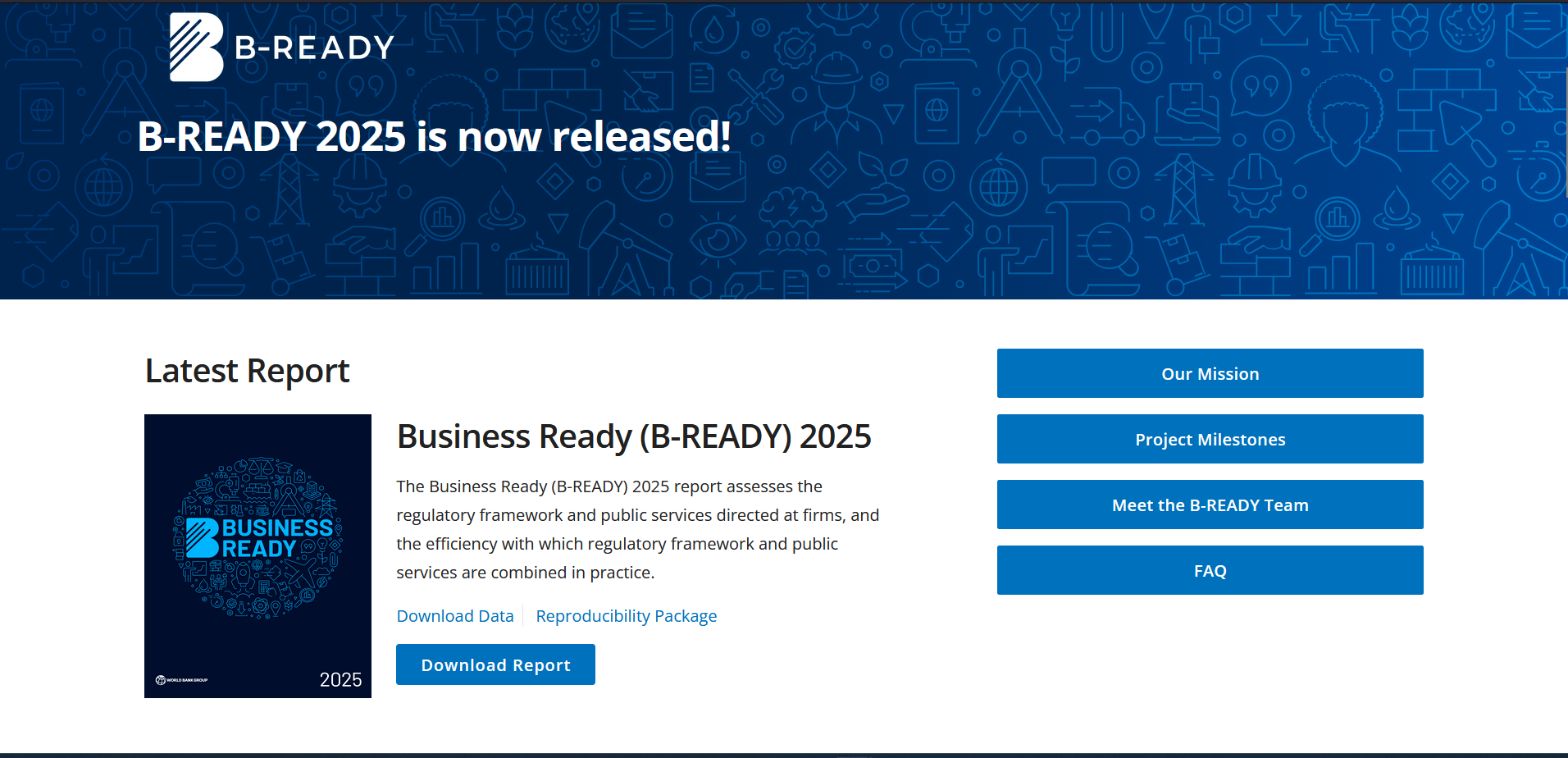Viewport: 1568px width, 758px height.
Task: Click the 2025 year label on cover
Action: 340,680
